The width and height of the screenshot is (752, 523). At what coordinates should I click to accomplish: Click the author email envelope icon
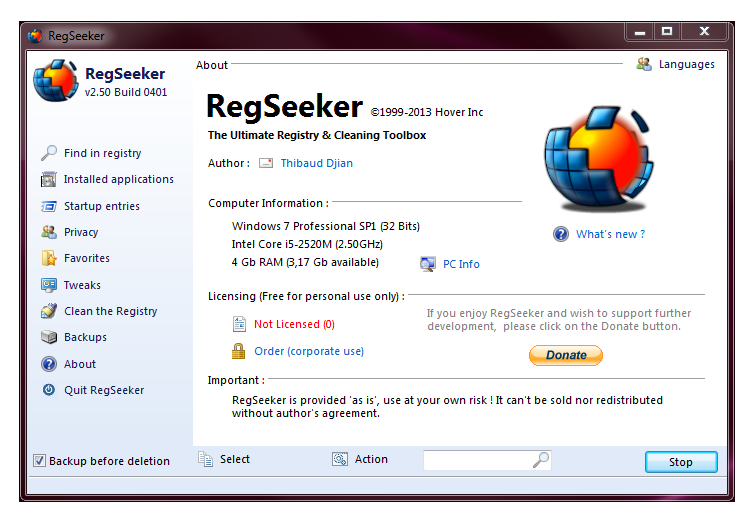pyautogui.click(x=266, y=163)
